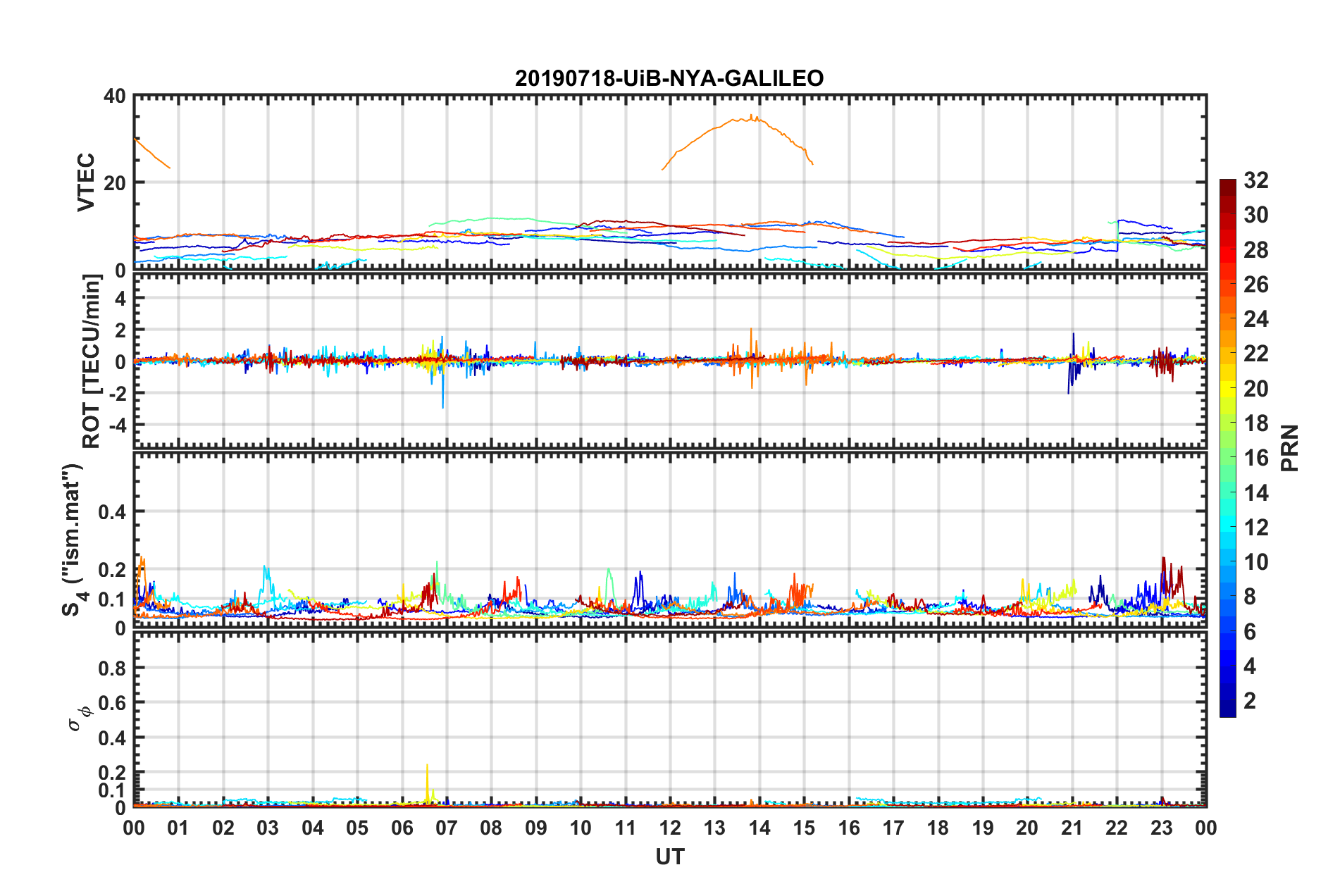Image resolution: width=1340 pixels, height=896 pixels.
Task: Click x-axis tick label 04
Action: click(313, 828)
